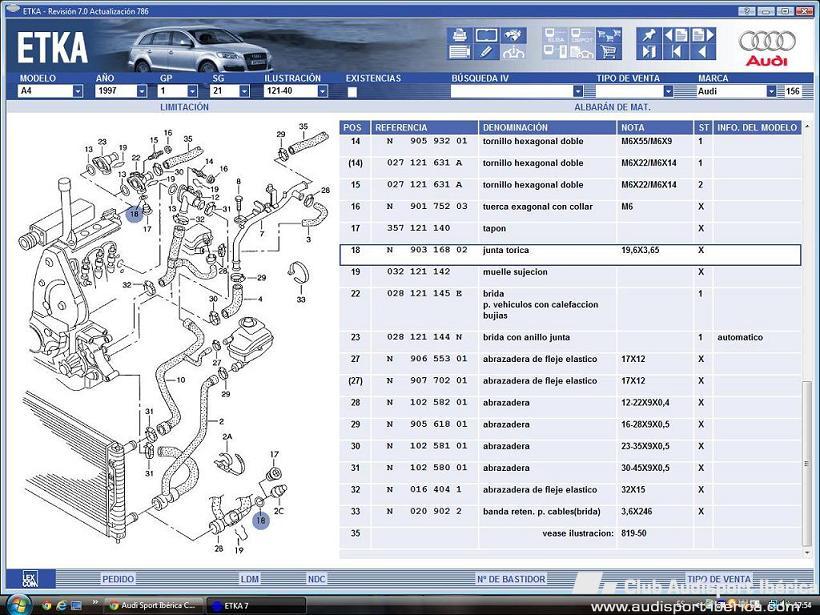Screen dimensions: 820x615
Task: Open search with the binoculars icon
Action: point(514,36)
